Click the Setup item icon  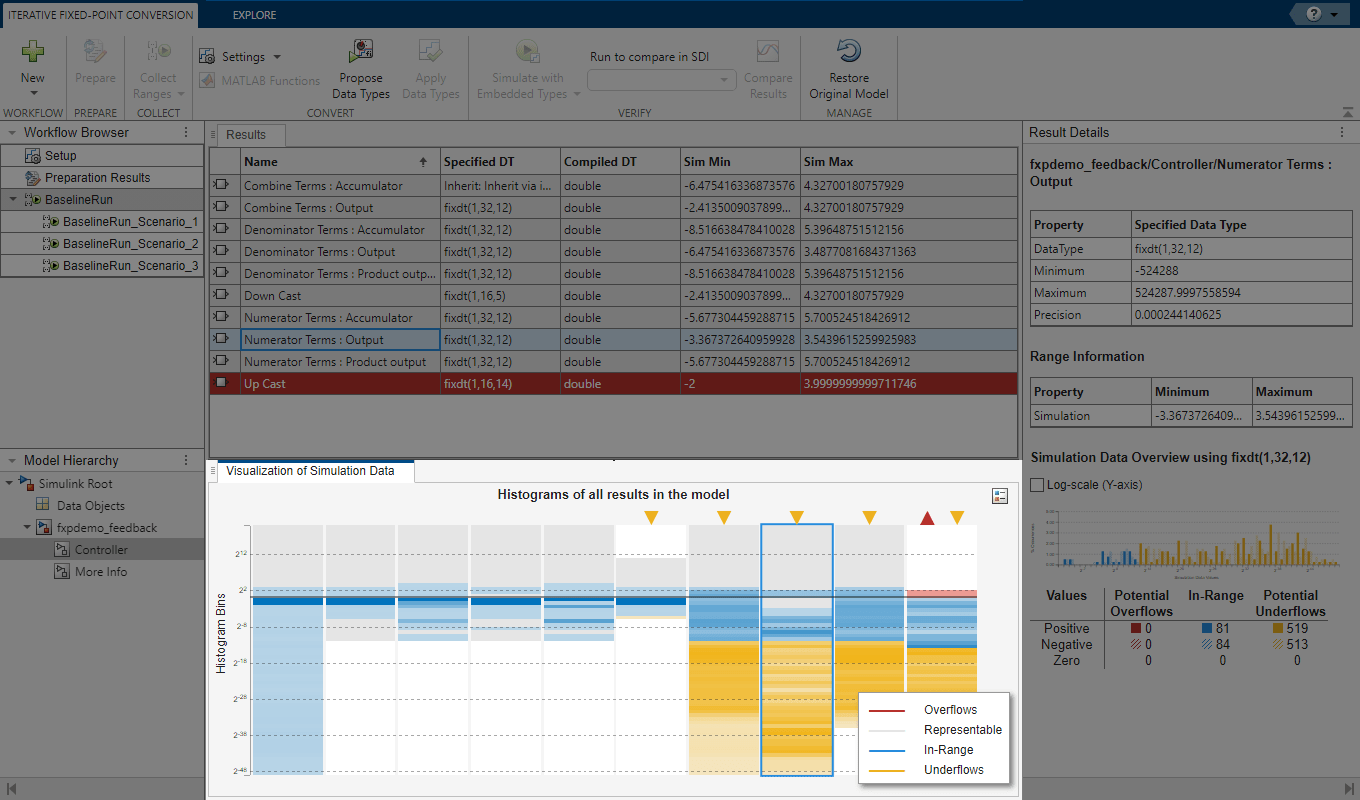[34, 156]
